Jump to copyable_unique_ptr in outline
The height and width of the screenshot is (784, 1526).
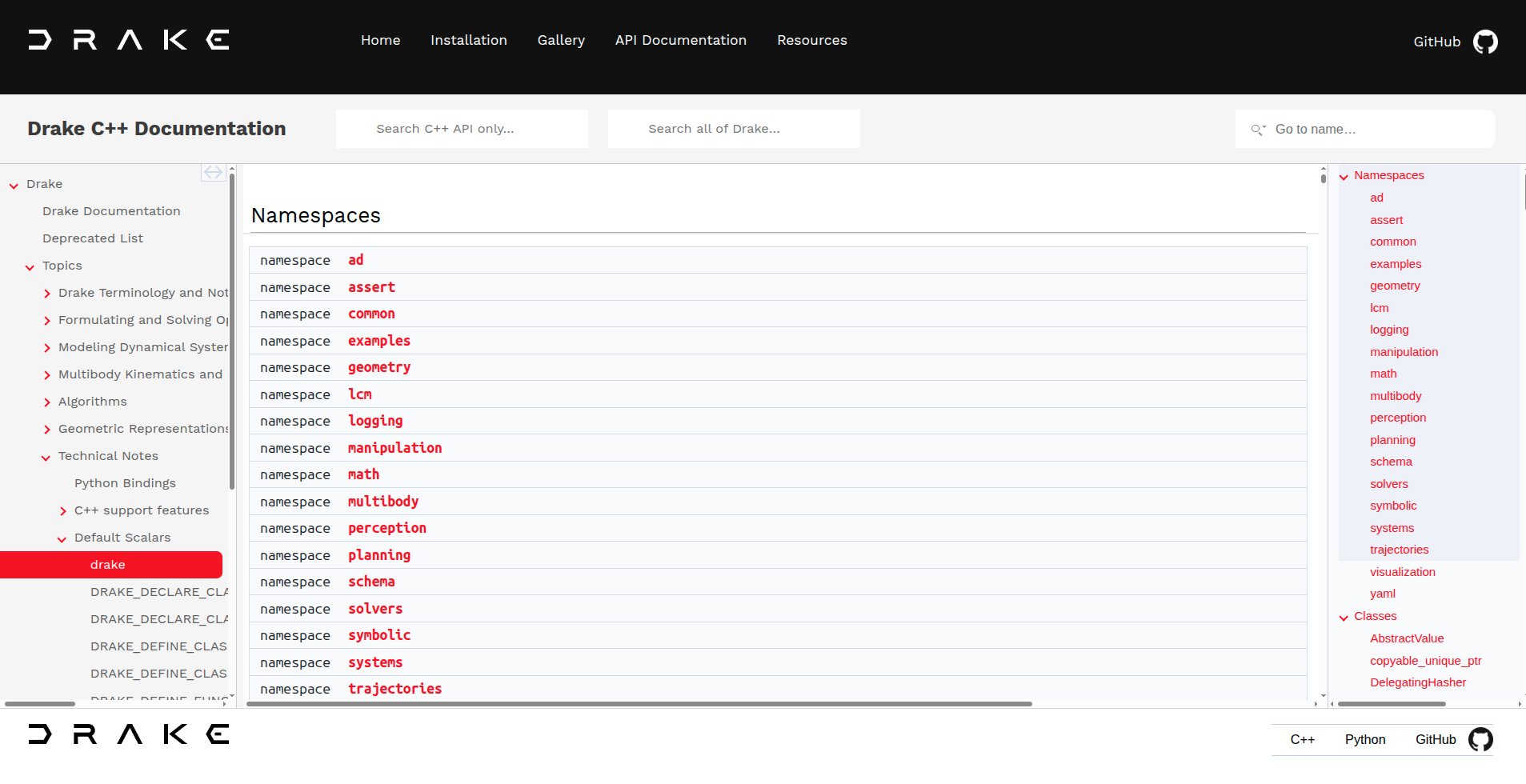[x=1426, y=661]
